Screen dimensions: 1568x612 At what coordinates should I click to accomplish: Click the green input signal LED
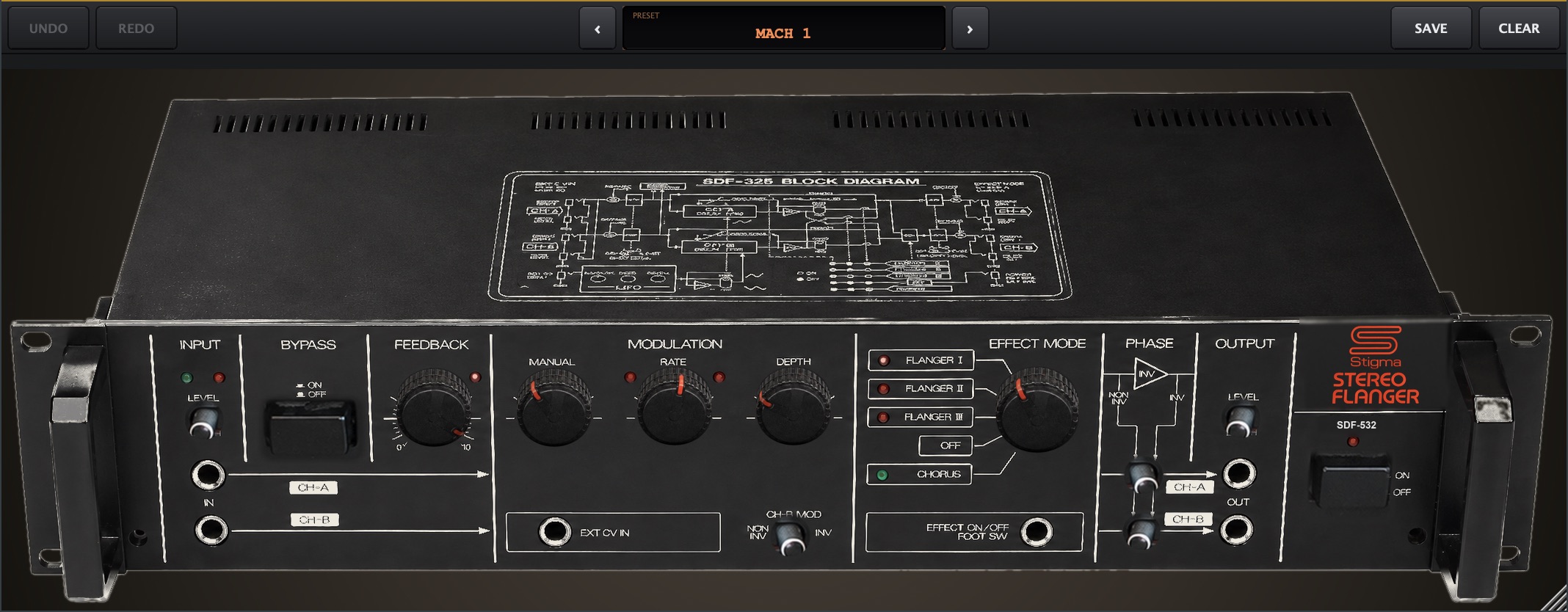click(x=187, y=378)
